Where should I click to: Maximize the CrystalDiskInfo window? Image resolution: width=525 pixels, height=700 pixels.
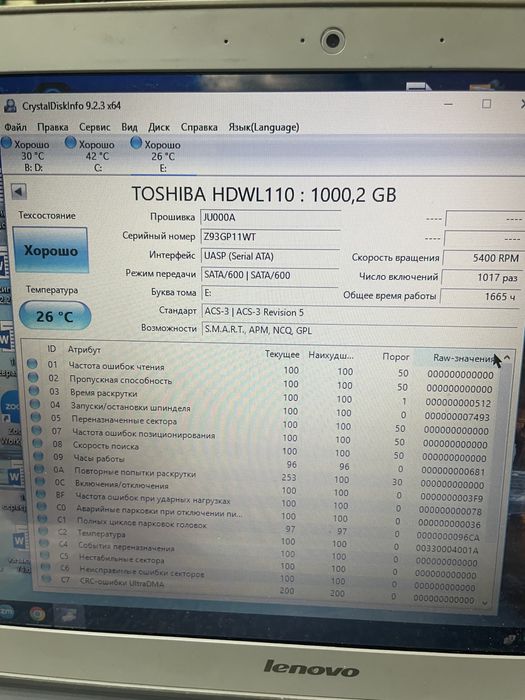point(486,104)
